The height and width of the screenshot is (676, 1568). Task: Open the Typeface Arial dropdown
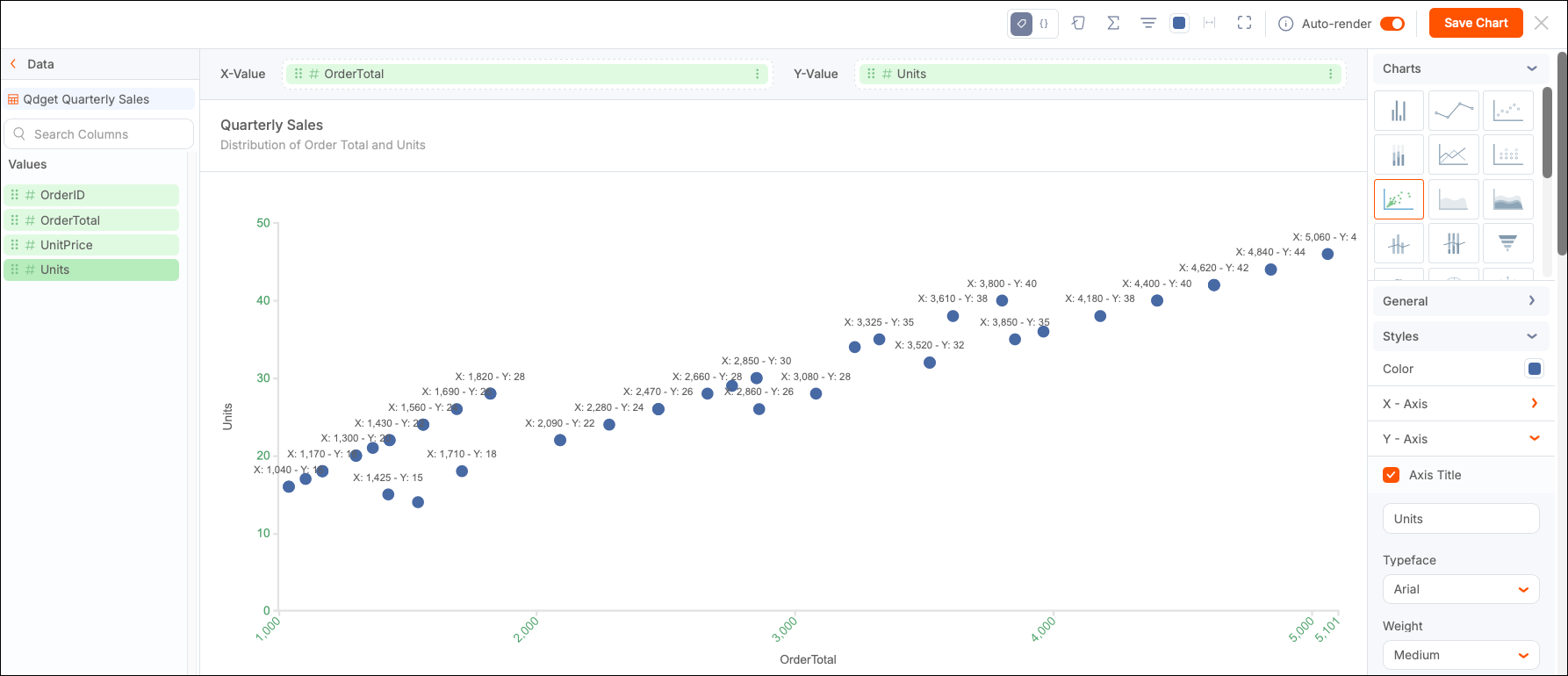tap(1461, 589)
